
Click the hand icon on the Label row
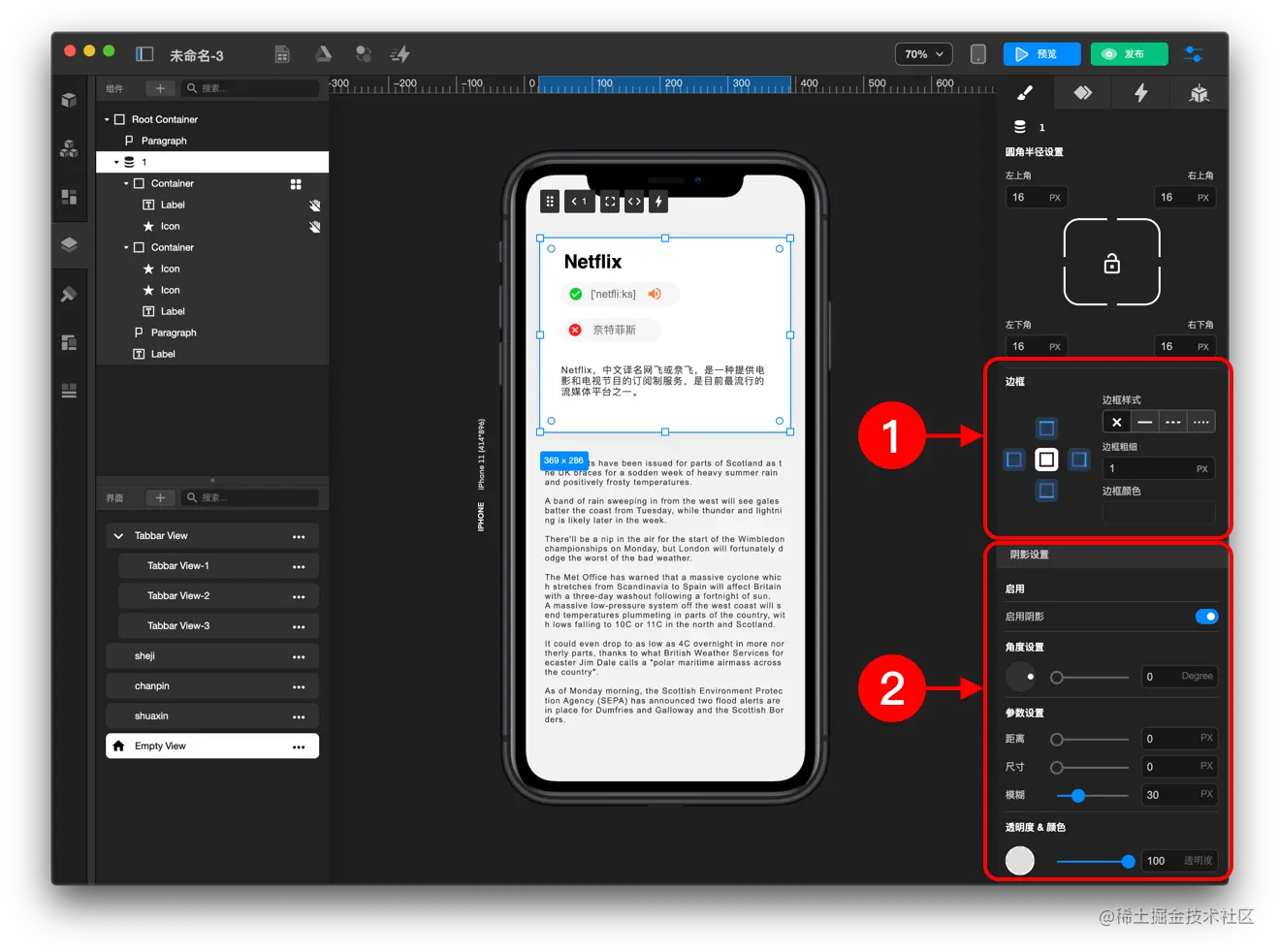[x=314, y=206]
